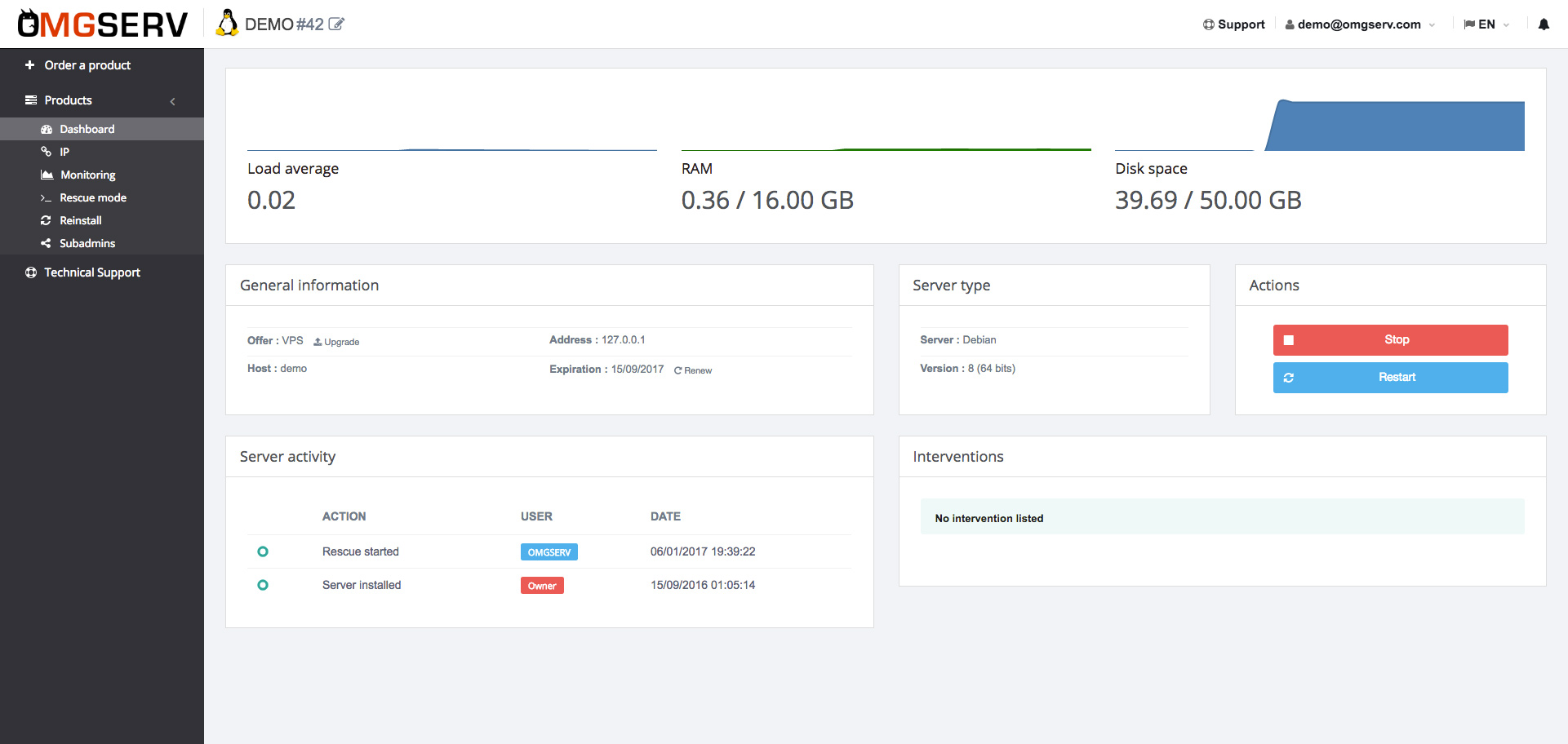Click the user profile icon

pos(1290,24)
